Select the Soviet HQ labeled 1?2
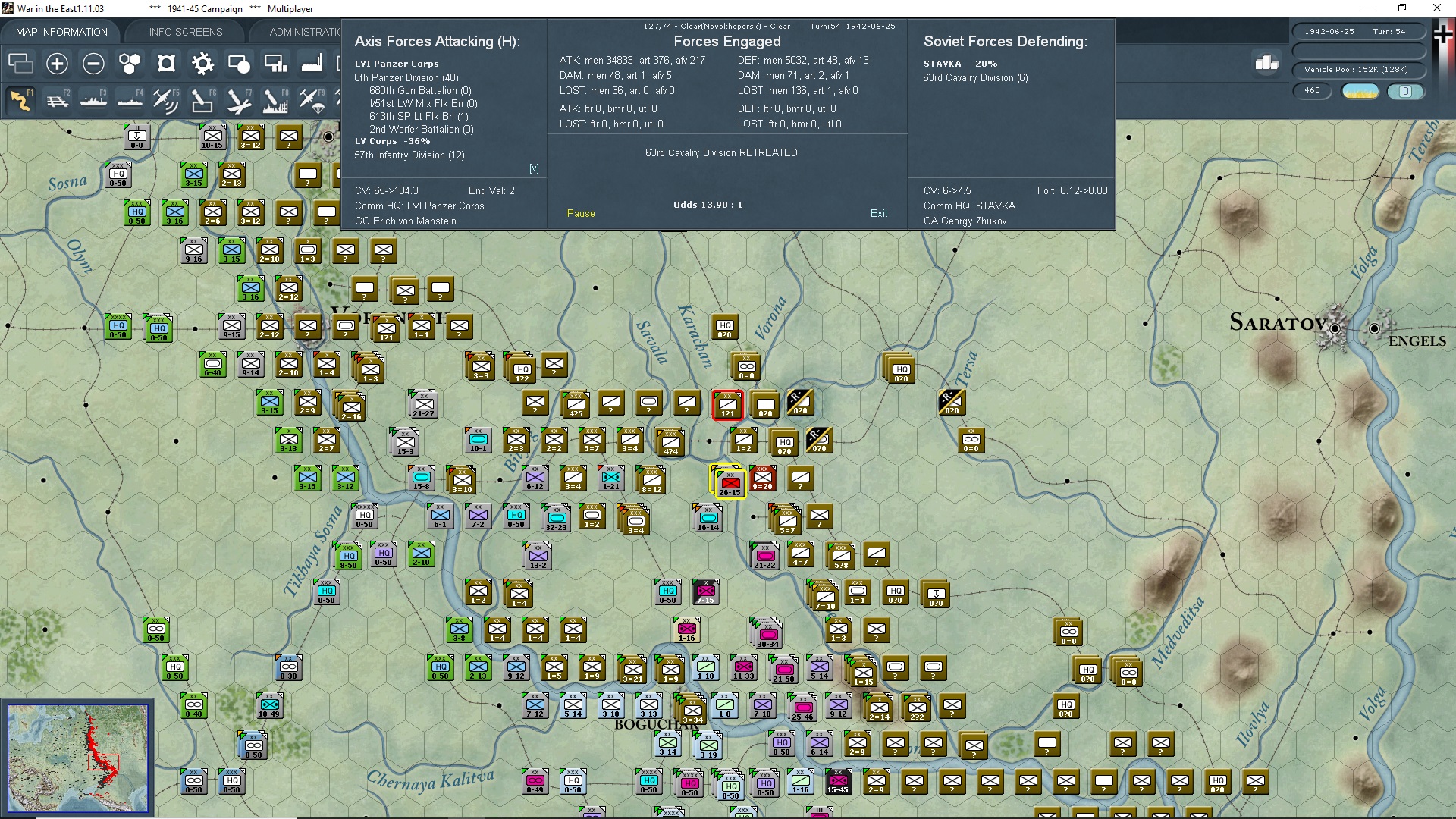 (522, 369)
